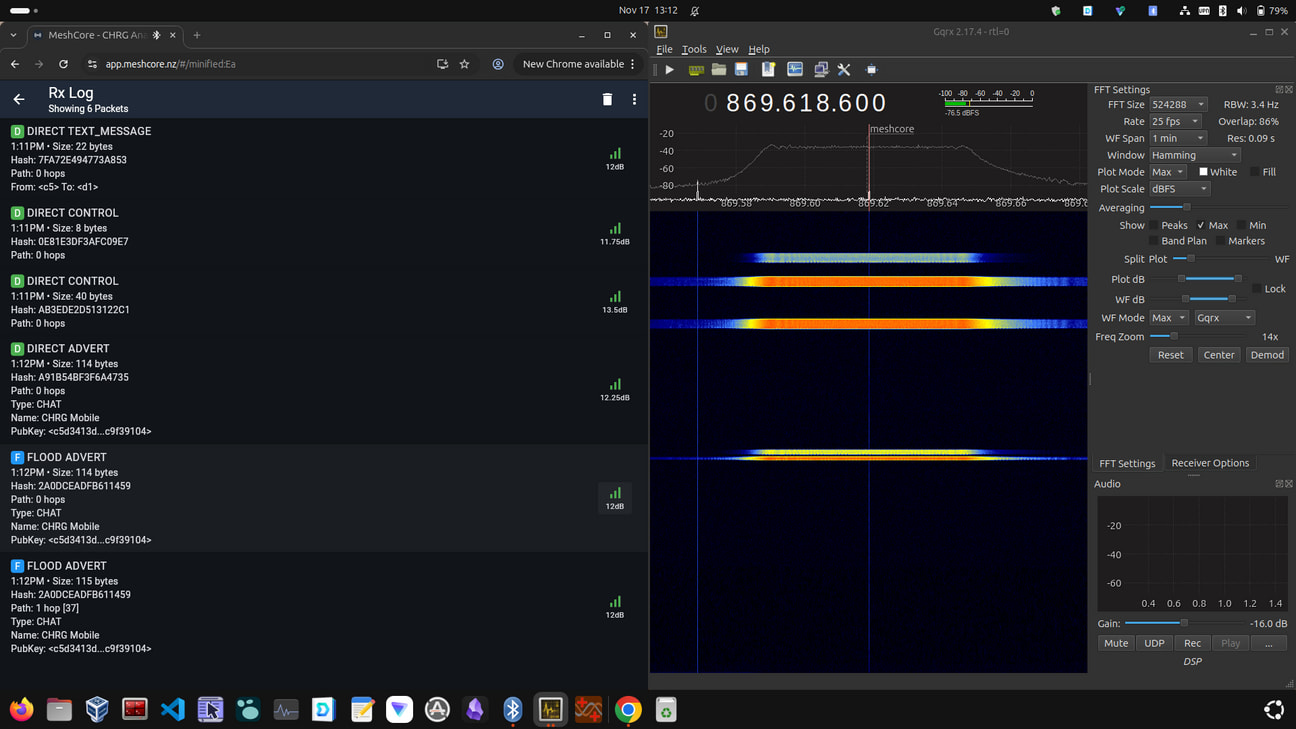This screenshot has height=729, width=1296.
Task: Expand the FFT Size dropdown
Action: tap(1178, 105)
